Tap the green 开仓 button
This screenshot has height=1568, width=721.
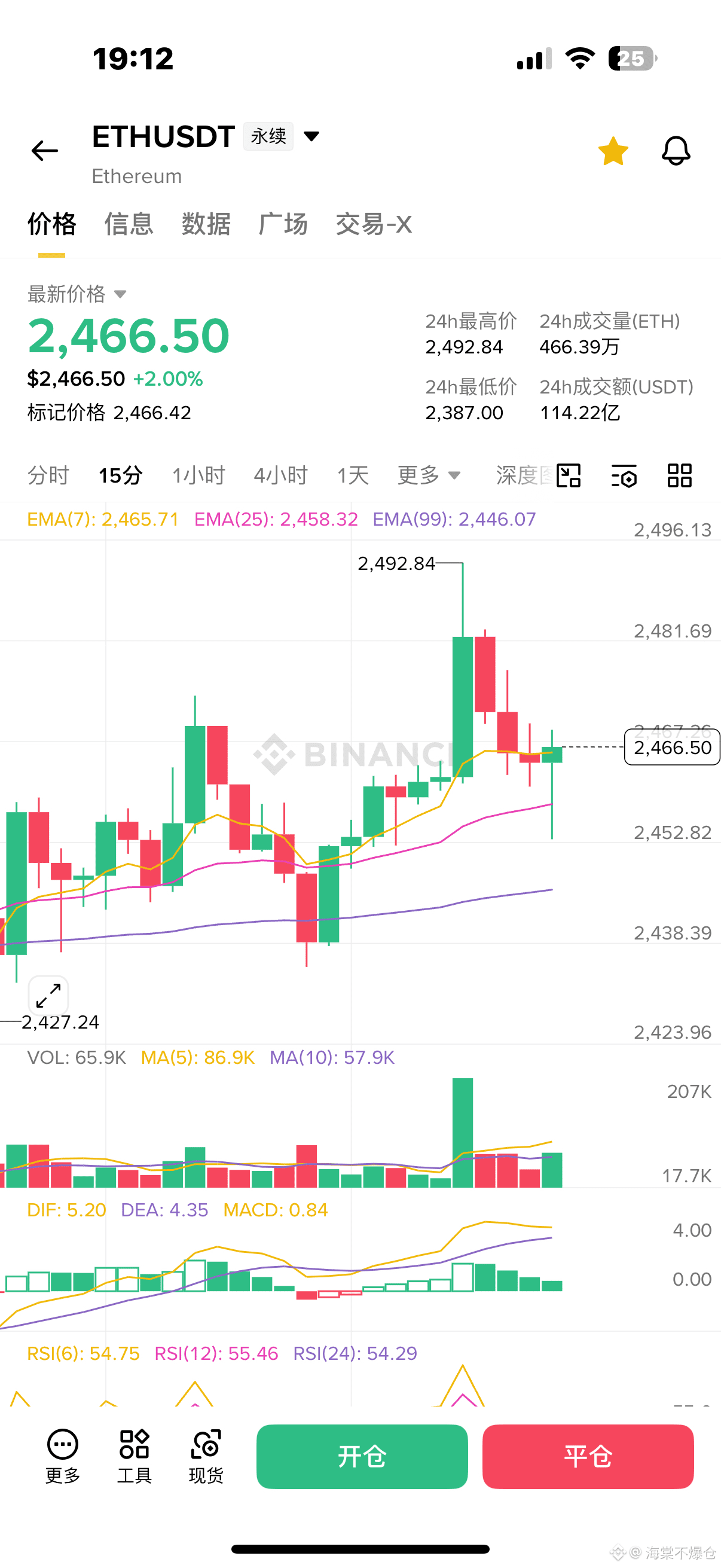point(362,1456)
